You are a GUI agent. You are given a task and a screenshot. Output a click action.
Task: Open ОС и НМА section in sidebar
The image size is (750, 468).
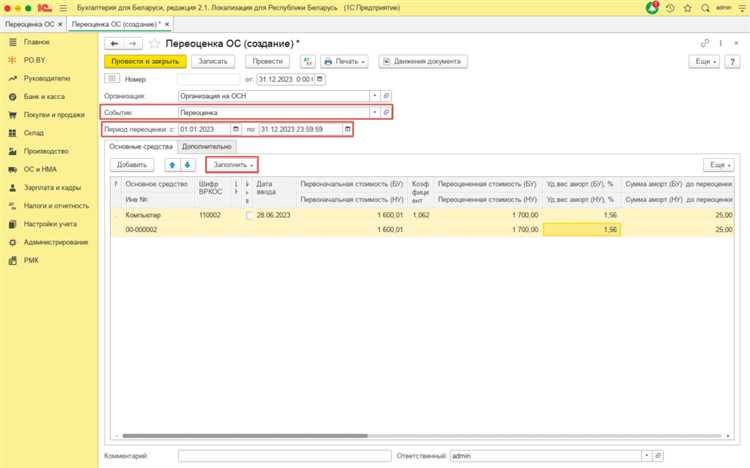pos(42,169)
